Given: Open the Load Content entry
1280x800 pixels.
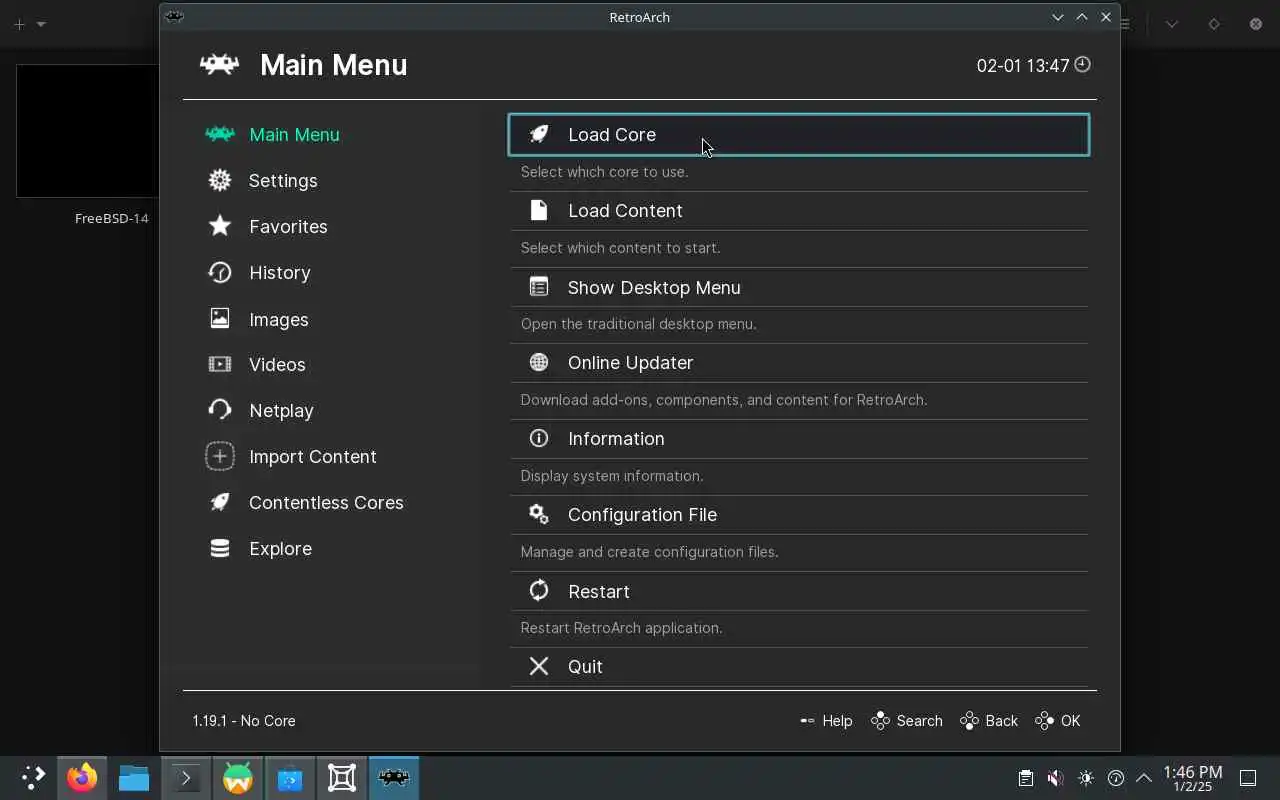Looking at the screenshot, I should click(799, 211).
